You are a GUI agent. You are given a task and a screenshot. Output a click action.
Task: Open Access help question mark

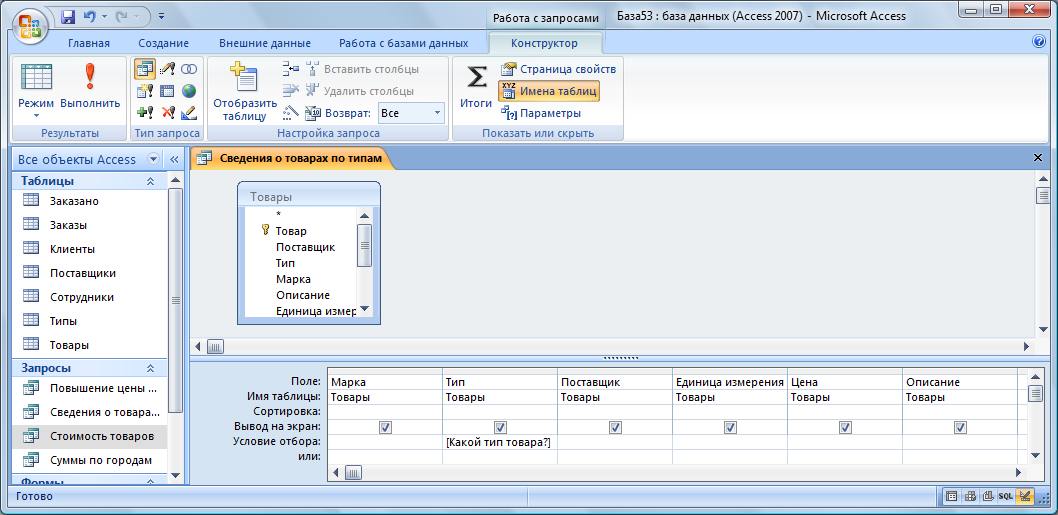pos(1038,42)
